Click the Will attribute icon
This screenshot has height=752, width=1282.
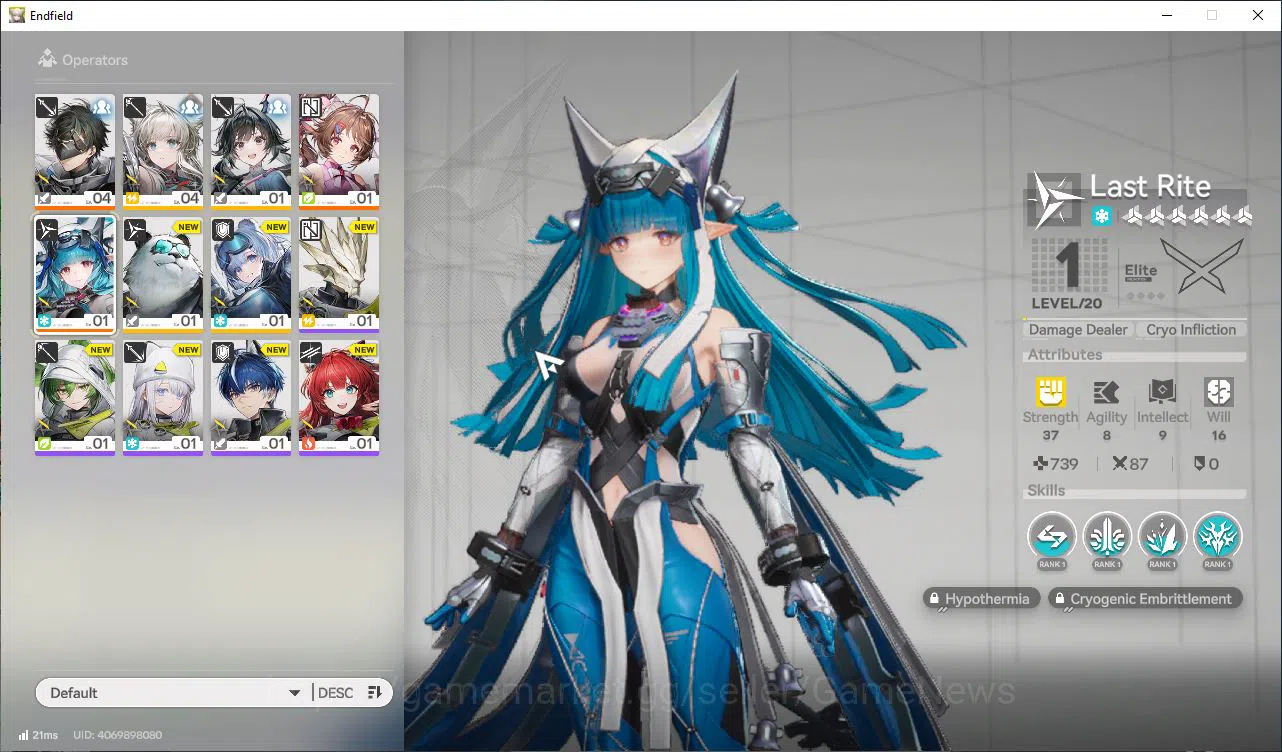coord(1219,392)
